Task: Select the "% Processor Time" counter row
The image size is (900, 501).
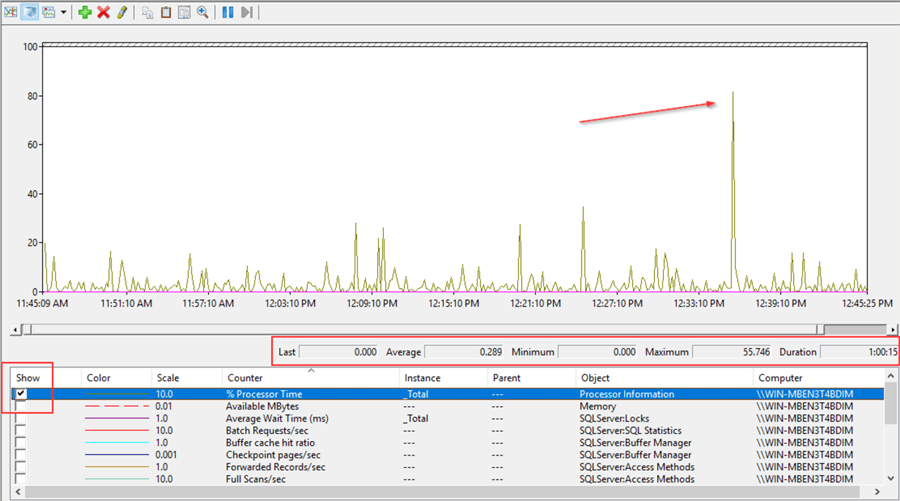Action: pyautogui.click(x=448, y=394)
